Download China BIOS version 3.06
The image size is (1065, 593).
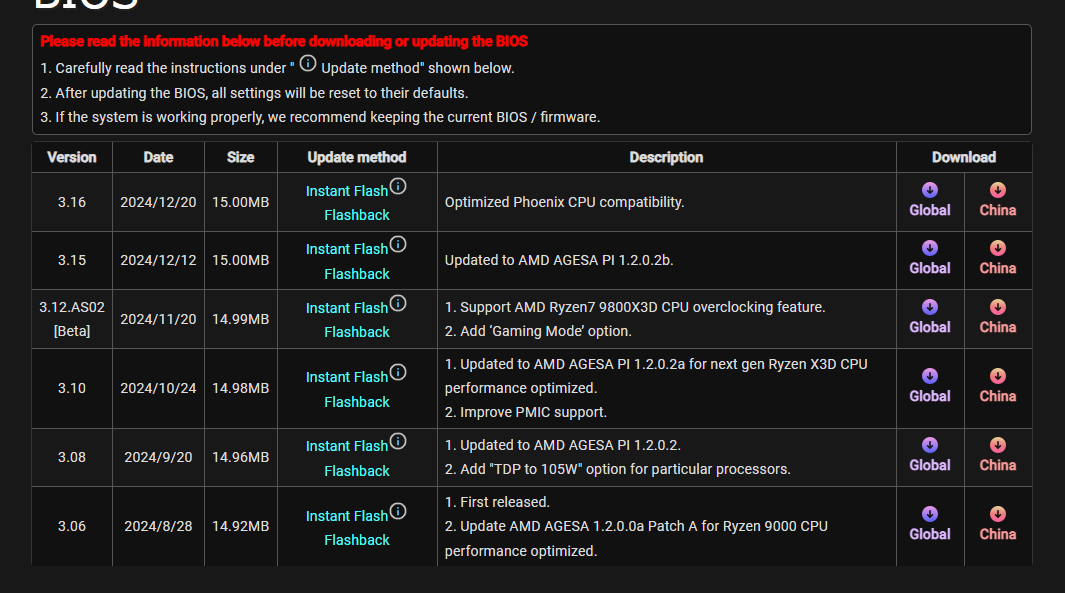coord(997,524)
